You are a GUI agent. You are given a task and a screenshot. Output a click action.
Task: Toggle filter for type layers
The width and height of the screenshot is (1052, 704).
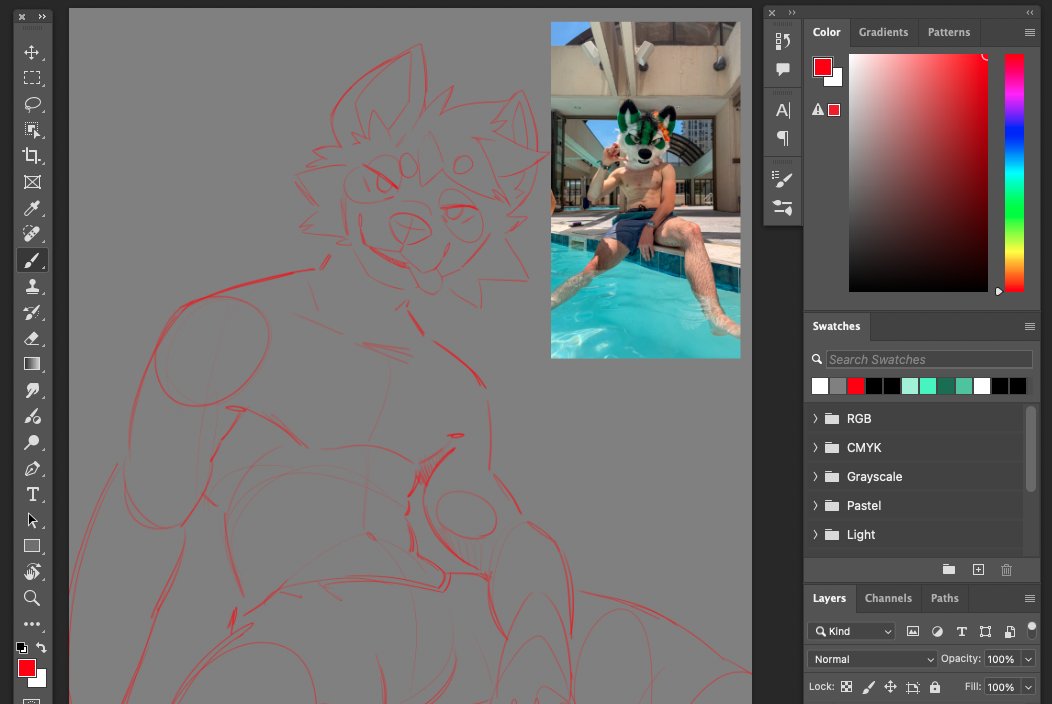click(961, 632)
